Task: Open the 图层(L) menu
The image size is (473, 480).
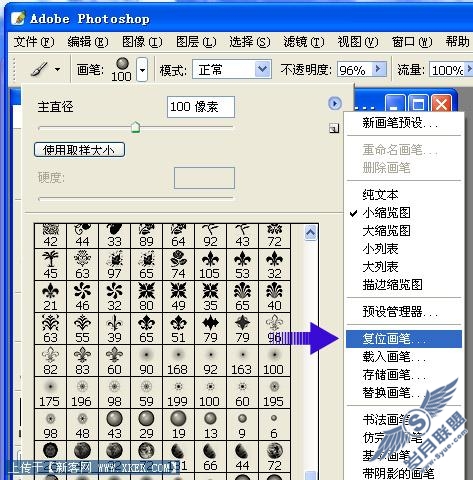Action: (x=196, y=42)
